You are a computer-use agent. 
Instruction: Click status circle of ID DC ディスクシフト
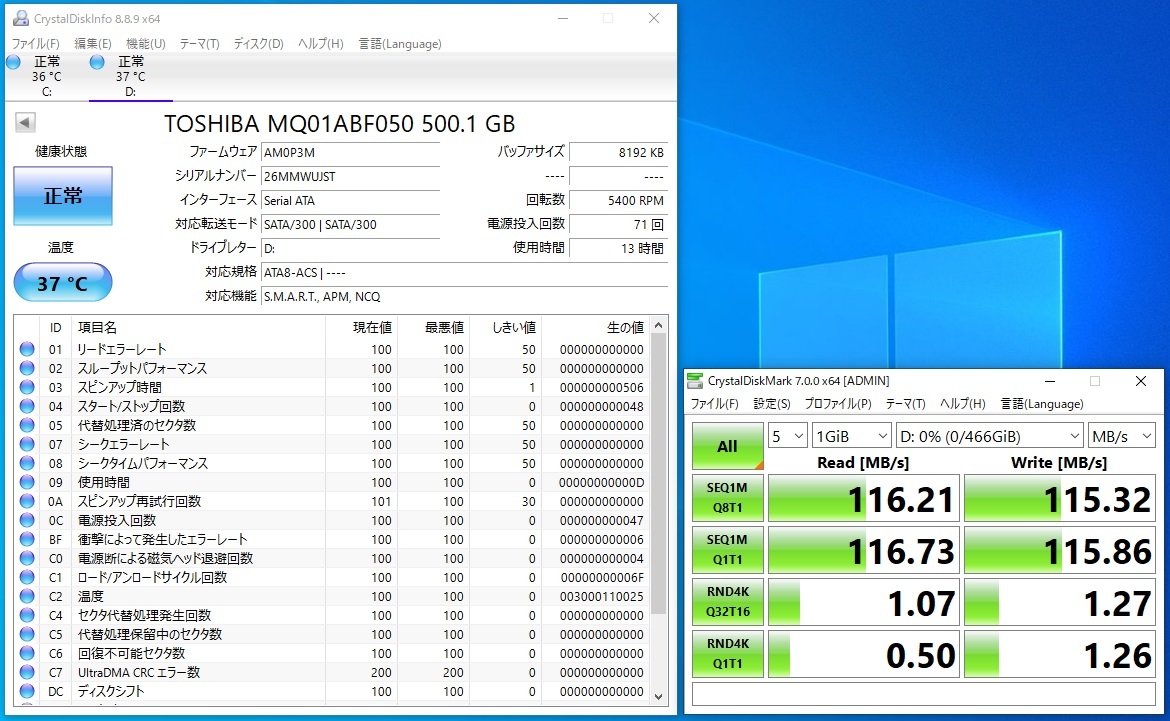pyautogui.click(x=27, y=692)
